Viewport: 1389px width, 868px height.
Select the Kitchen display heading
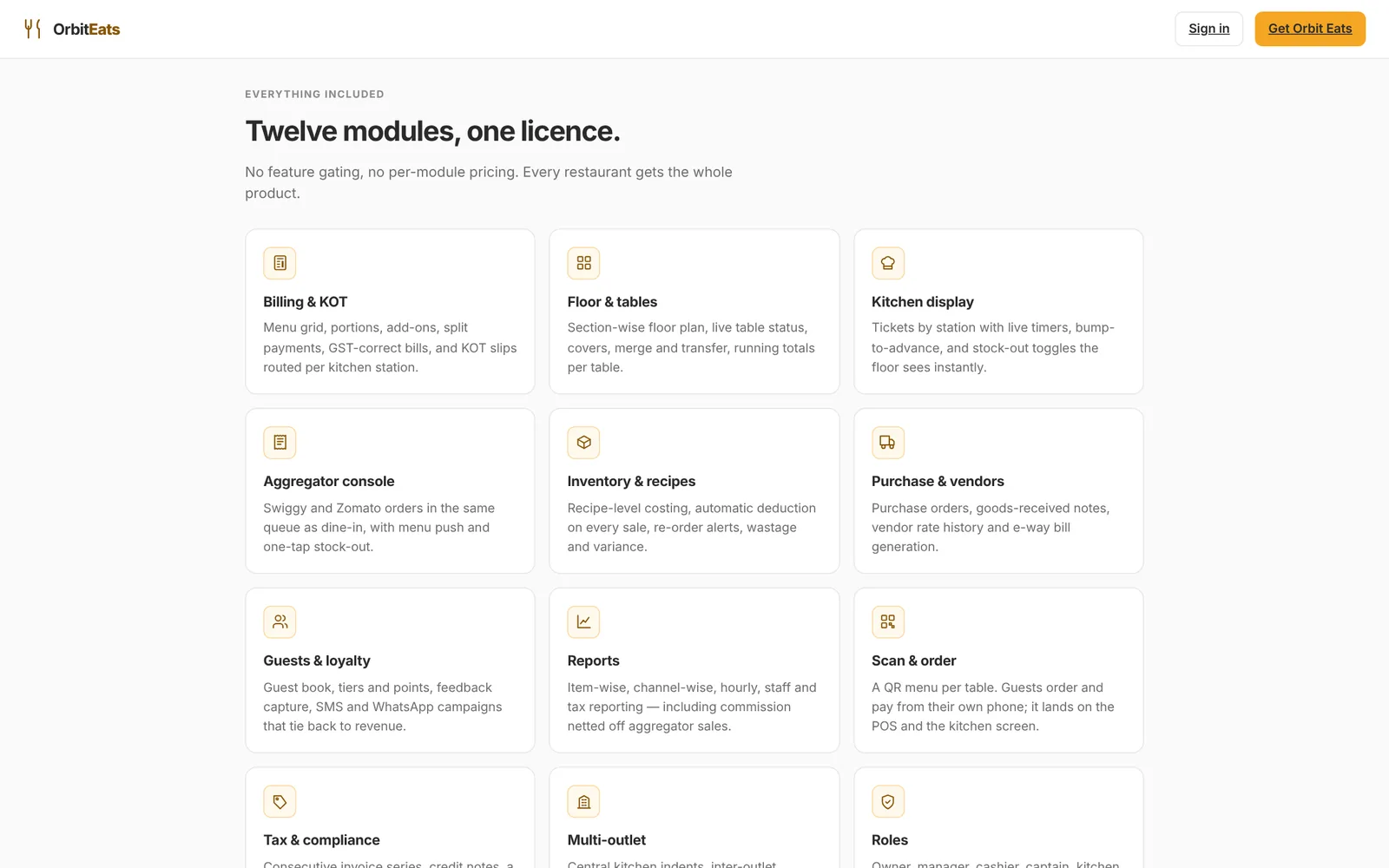923,302
